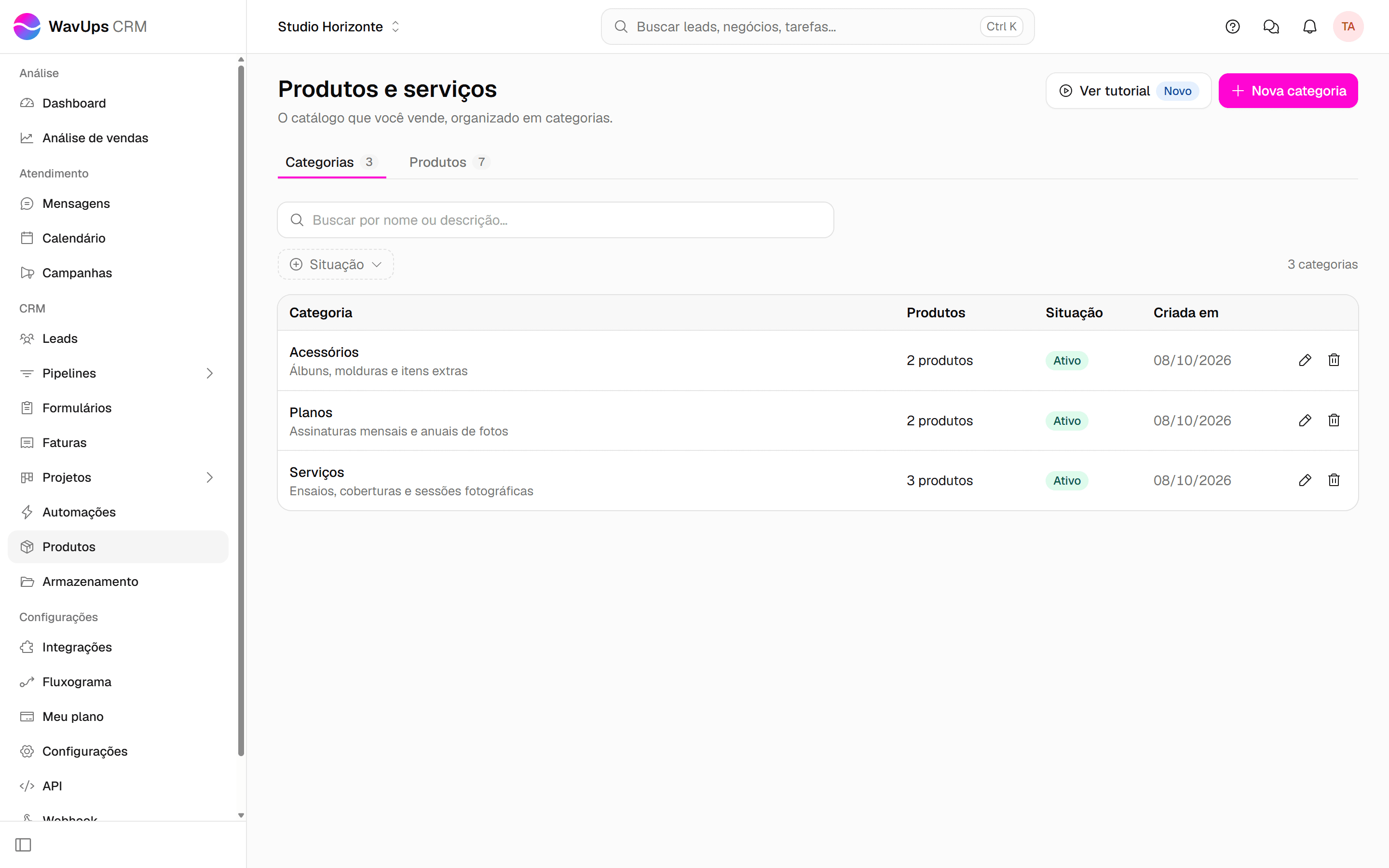1389x868 pixels.
Task: Click the API code brackets icon
Action: point(27,786)
